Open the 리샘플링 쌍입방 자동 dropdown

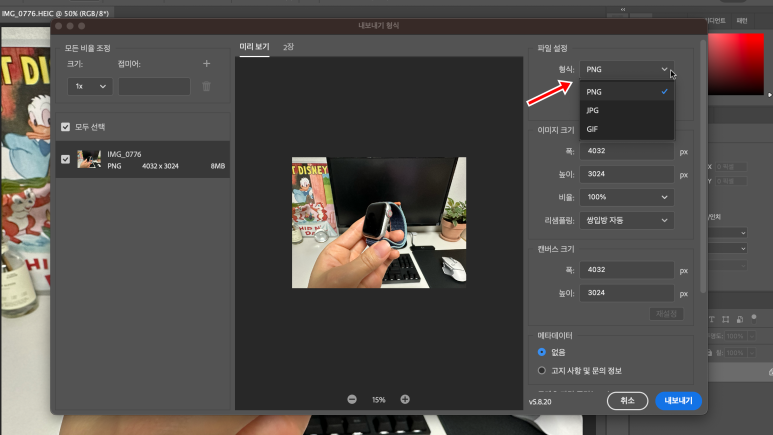pyautogui.click(x=627, y=220)
